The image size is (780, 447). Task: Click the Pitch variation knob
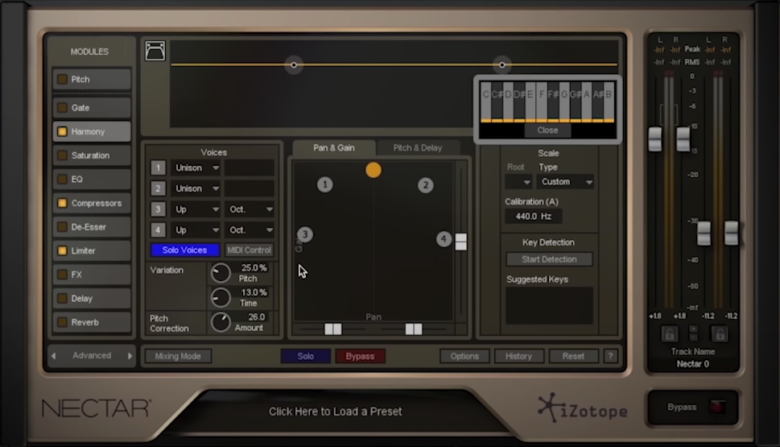click(220, 273)
